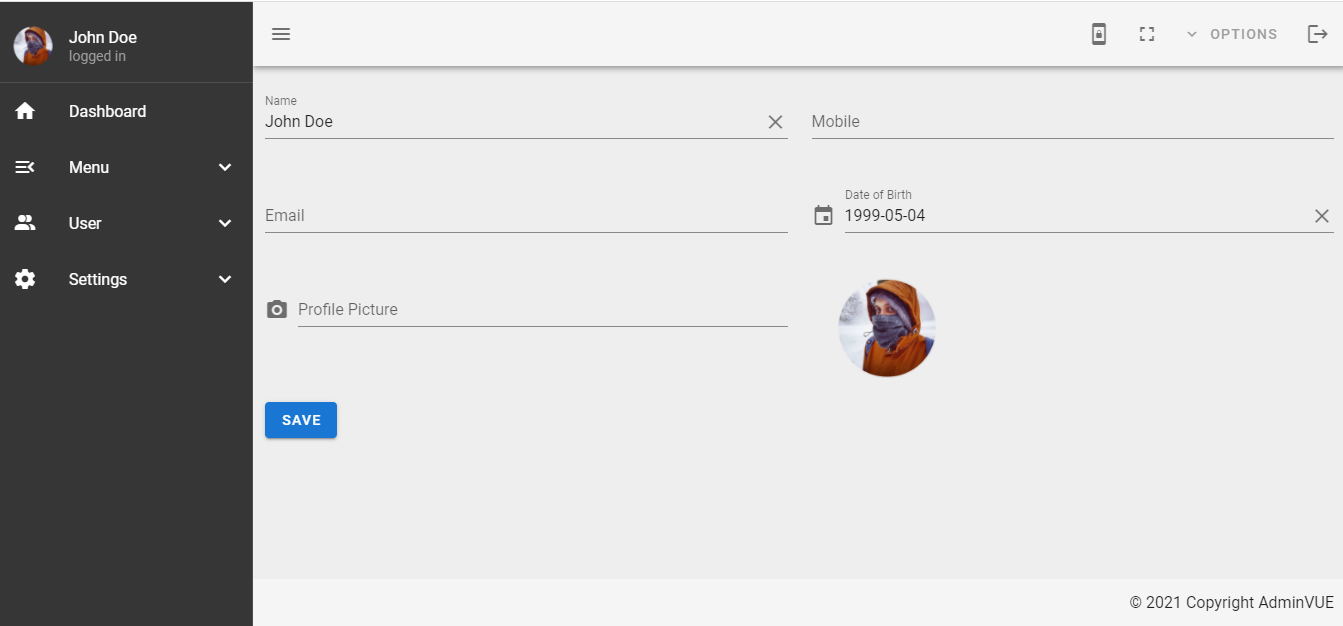The width and height of the screenshot is (1343, 626).
Task: Click the lock screen phone icon
Action: [1098, 34]
